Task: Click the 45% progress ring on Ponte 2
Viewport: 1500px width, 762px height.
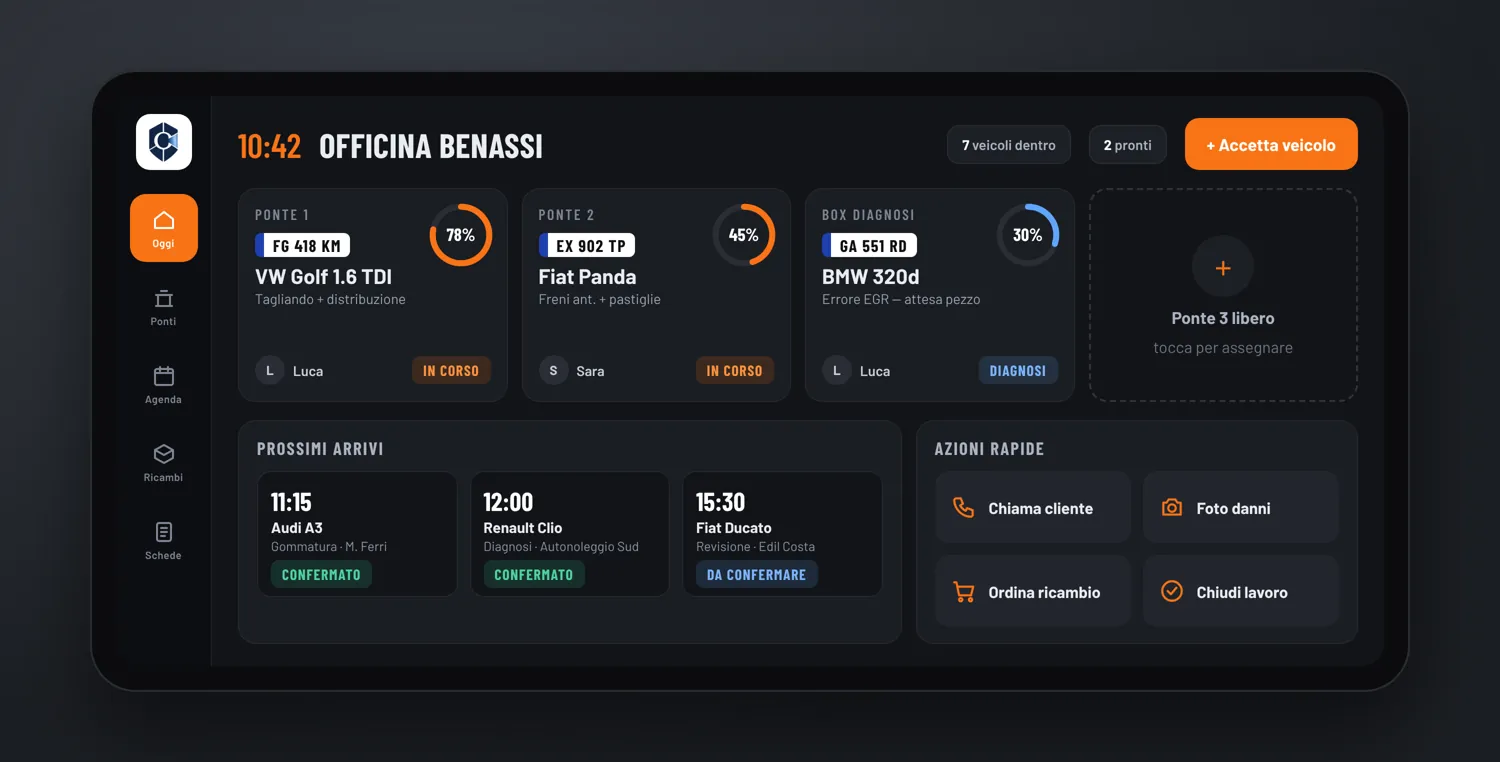Action: (x=744, y=235)
